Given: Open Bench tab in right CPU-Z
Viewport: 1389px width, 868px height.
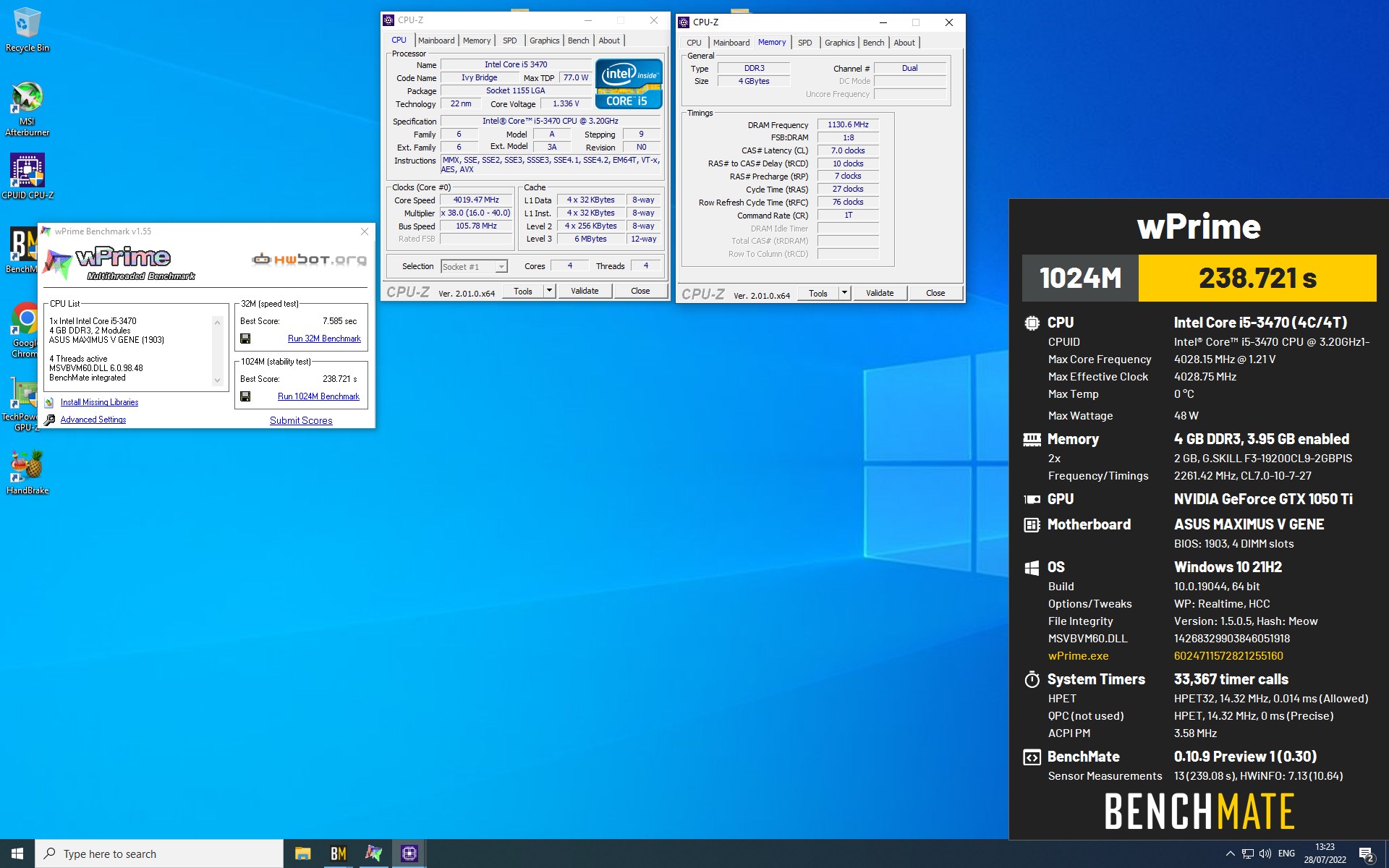Looking at the screenshot, I should pyautogui.click(x=873, y=43).
